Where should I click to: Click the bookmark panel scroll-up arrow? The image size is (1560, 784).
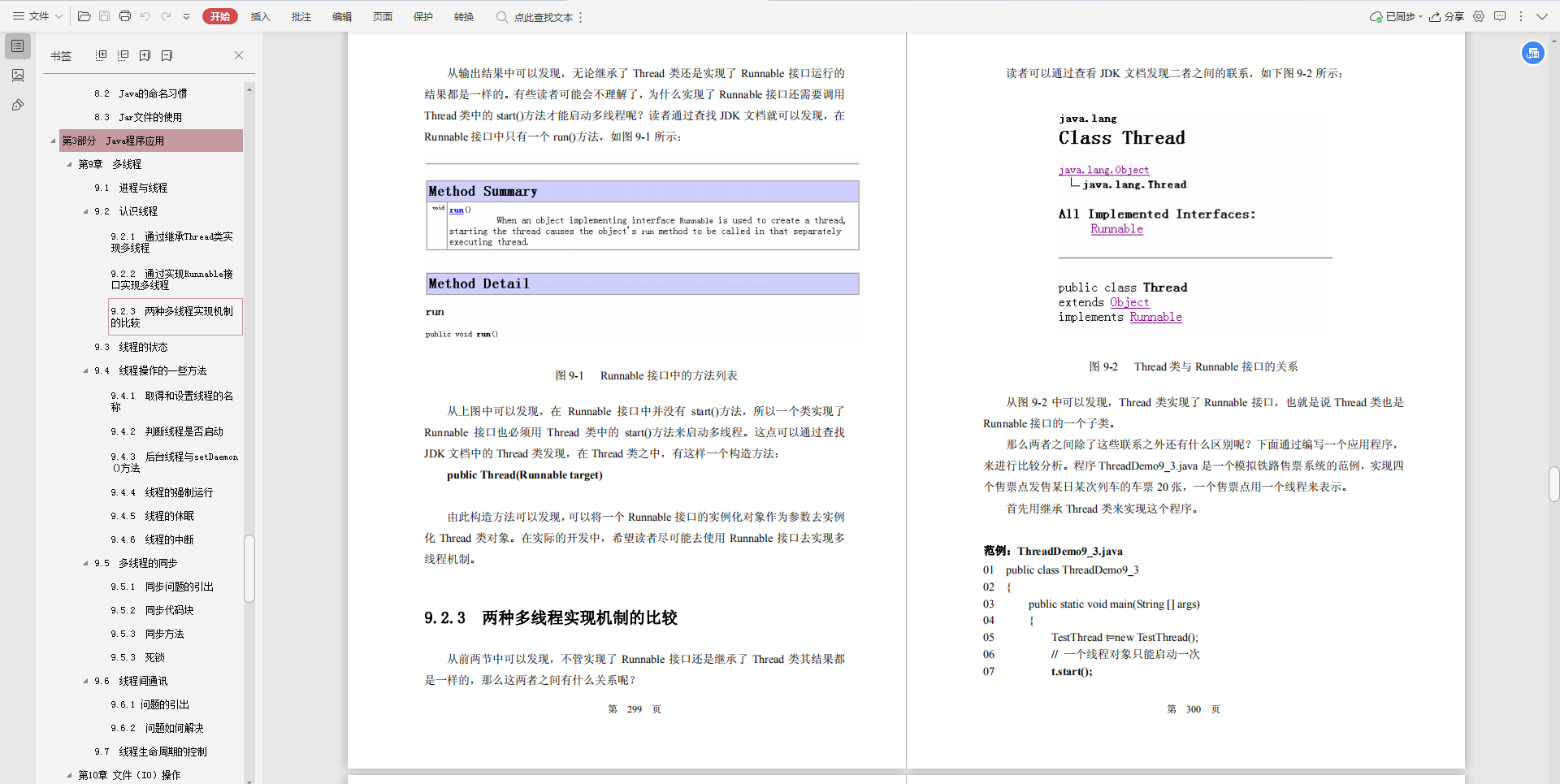pos(249,89)
